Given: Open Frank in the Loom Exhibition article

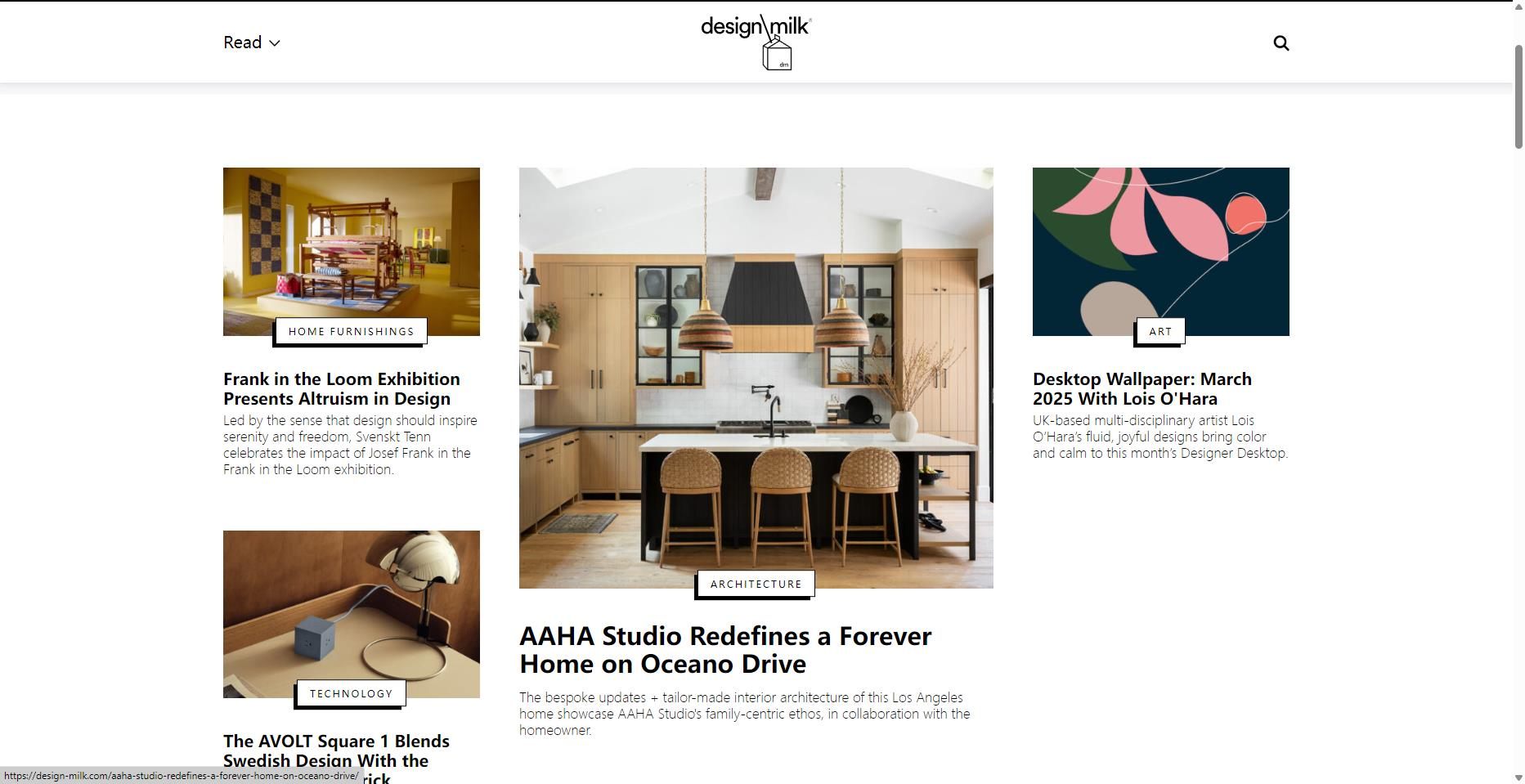Looking at the screenshot, I should point(342,388).
